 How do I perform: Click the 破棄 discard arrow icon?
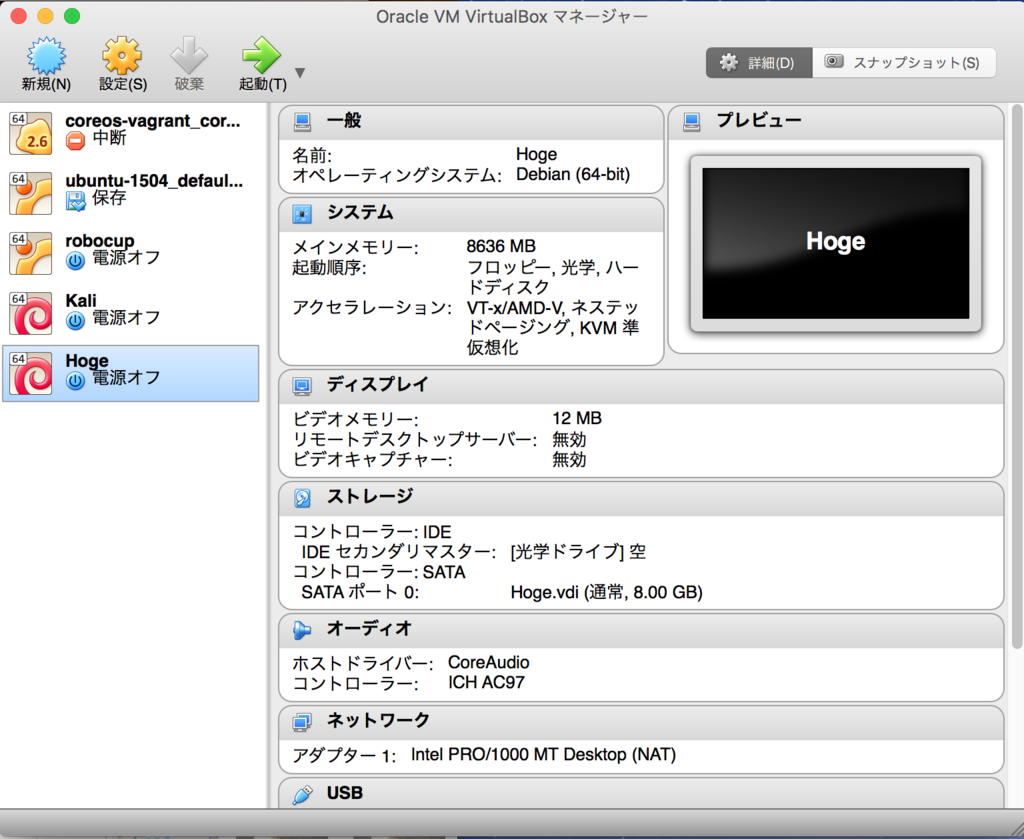point(189,55)
